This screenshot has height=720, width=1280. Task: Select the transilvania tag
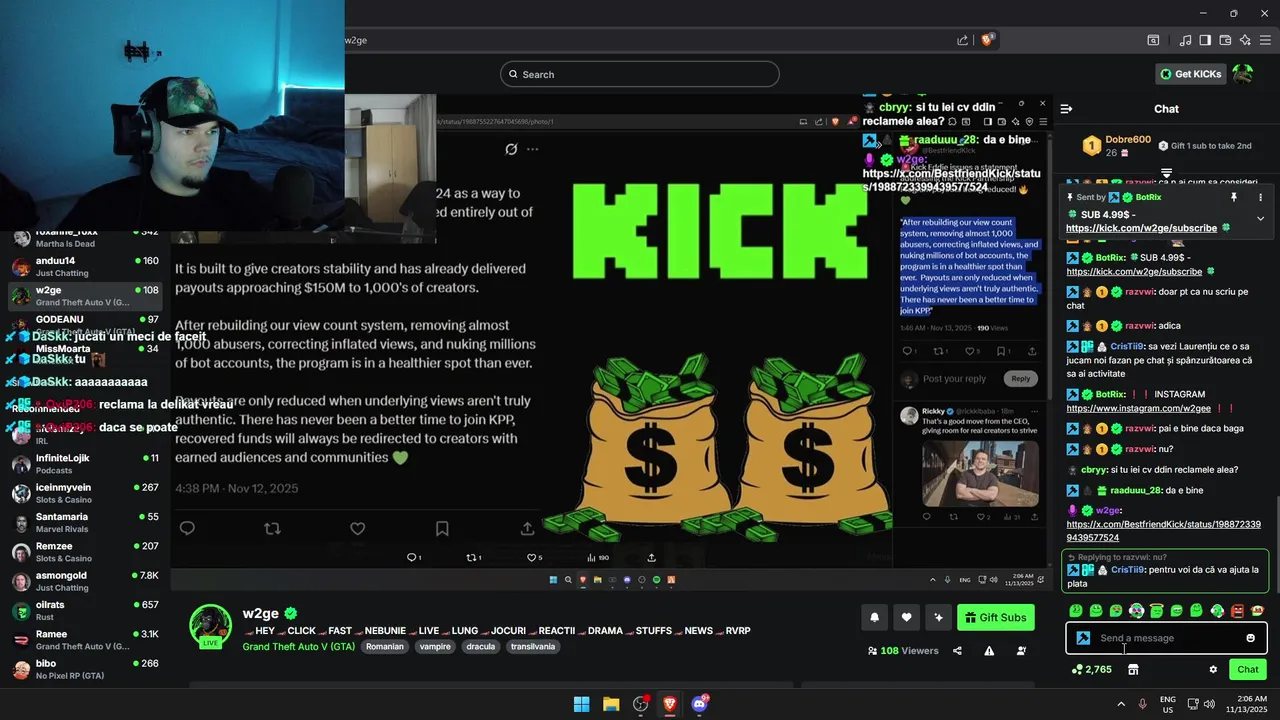532,647
